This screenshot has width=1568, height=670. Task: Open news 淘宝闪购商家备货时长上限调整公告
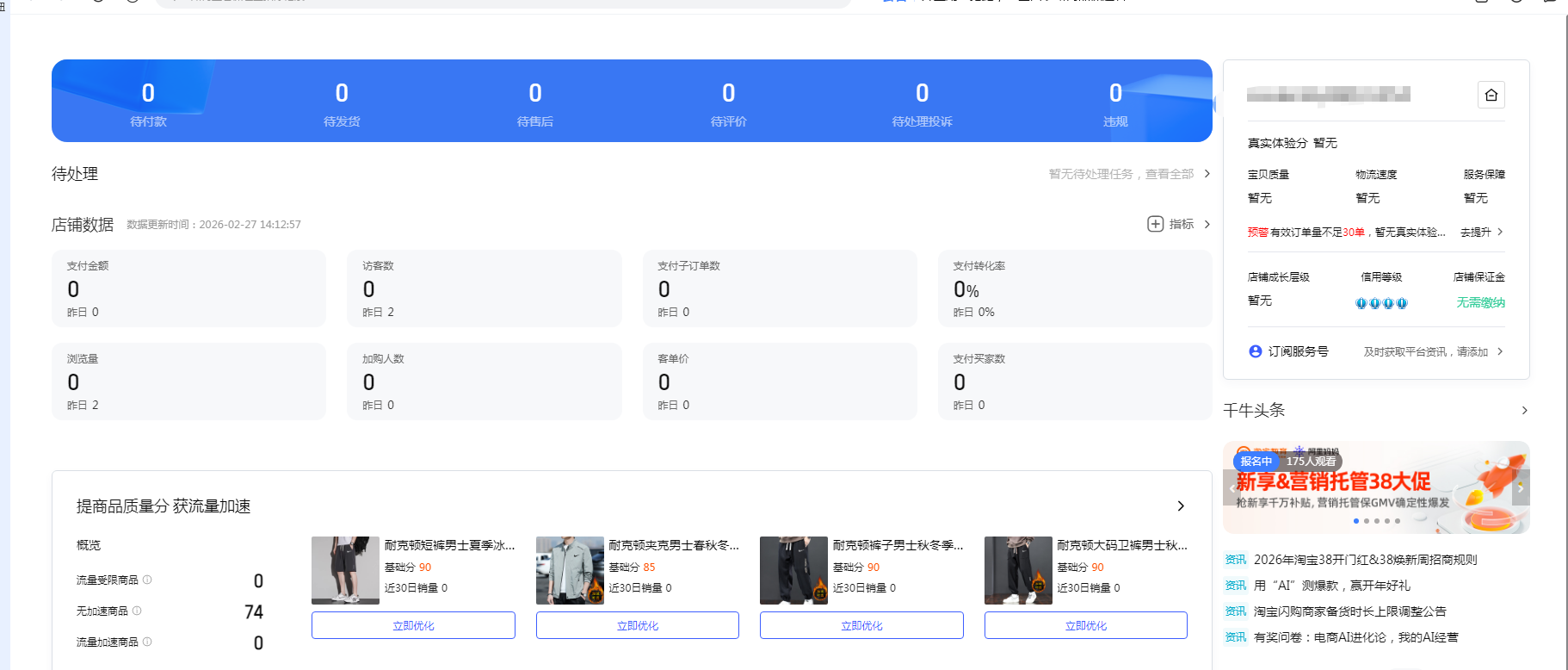pos(1350,611)
